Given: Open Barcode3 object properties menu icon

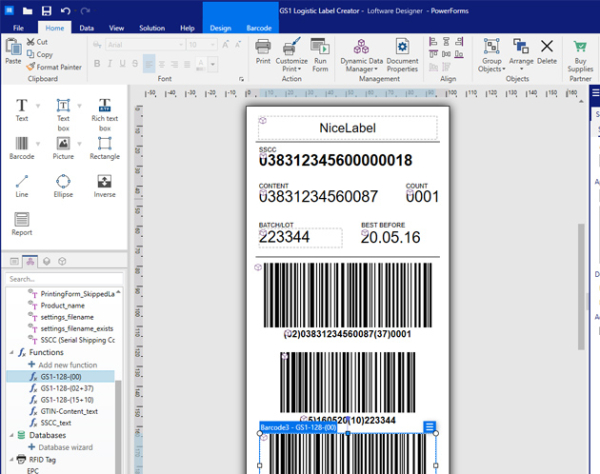Looking at the screenshot, I should pos(429,426).
